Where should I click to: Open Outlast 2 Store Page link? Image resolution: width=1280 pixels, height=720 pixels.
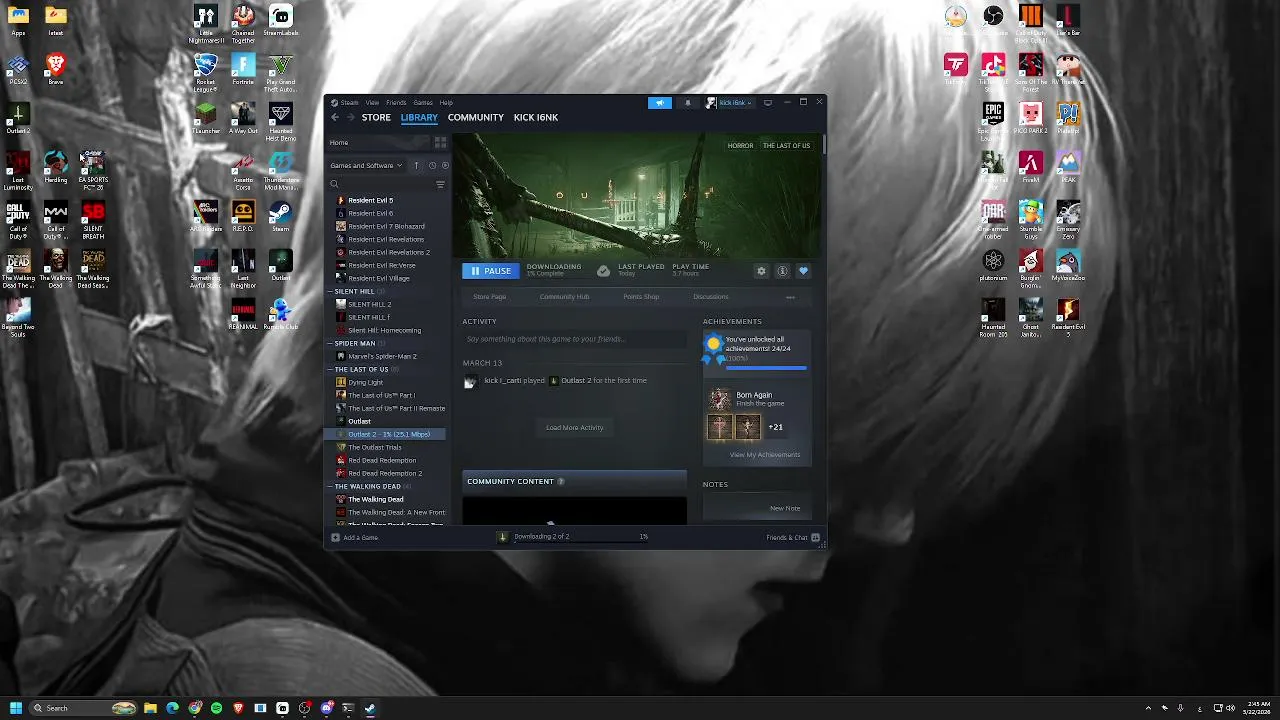click(x=489, y=297)
